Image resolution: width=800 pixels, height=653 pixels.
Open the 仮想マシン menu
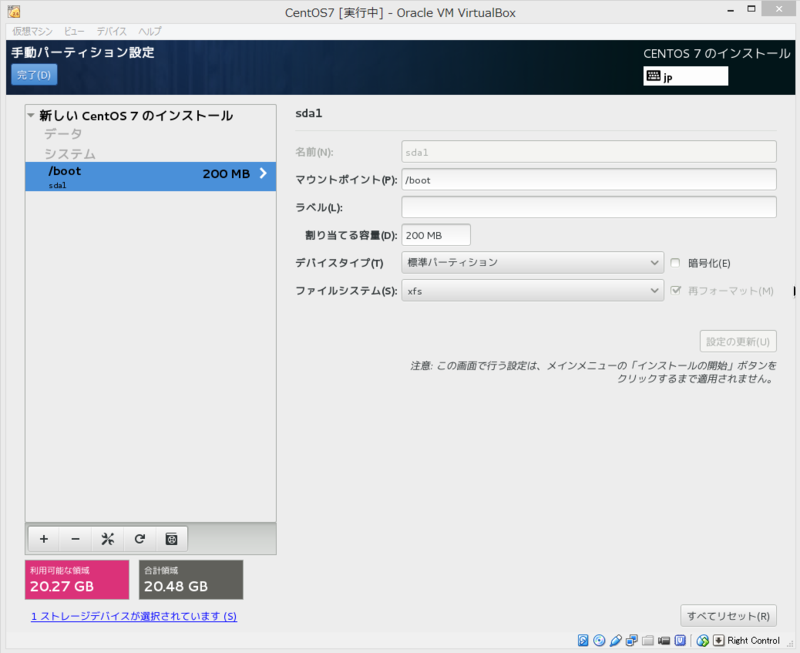click(33, 31)
